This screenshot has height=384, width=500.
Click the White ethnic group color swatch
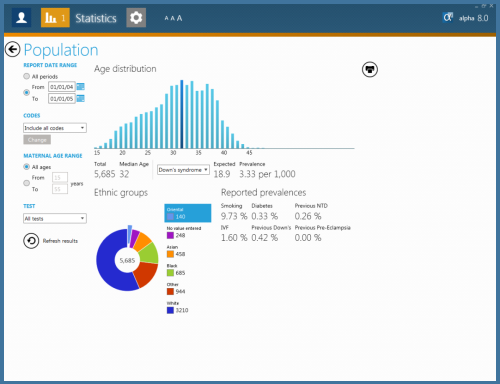[170, 310]
